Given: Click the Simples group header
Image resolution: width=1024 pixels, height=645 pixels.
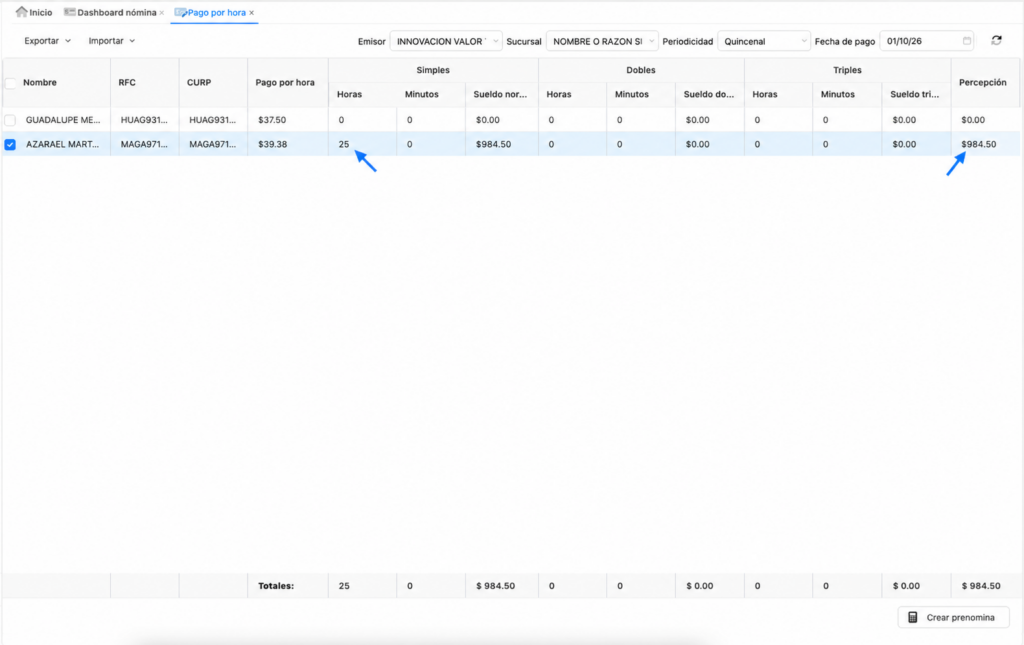Looking at the screenshot, I should [x=433, y=70].
